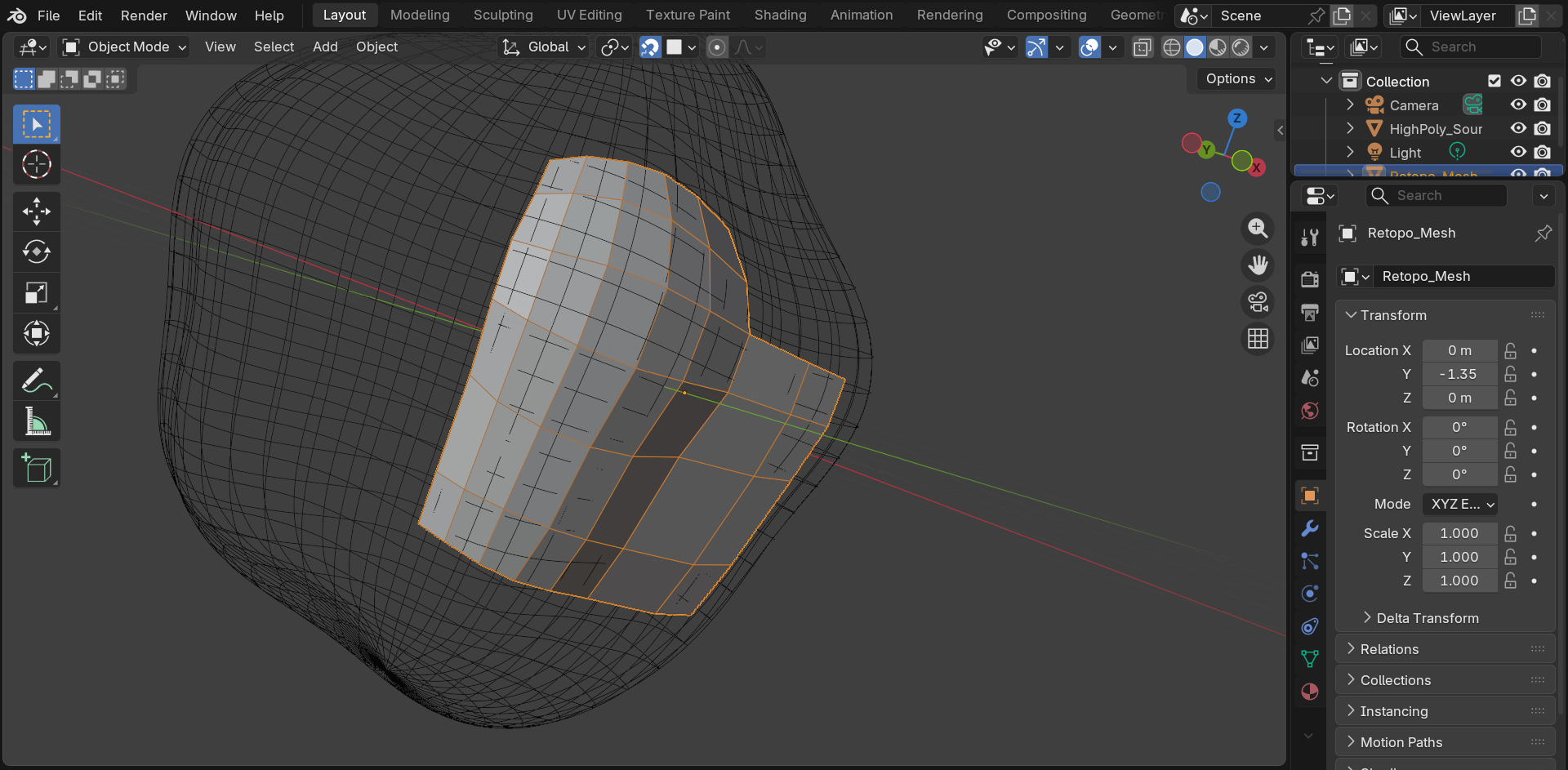Open the View Layer properties tab
1568x770 pixels.
pos(1310,345)
